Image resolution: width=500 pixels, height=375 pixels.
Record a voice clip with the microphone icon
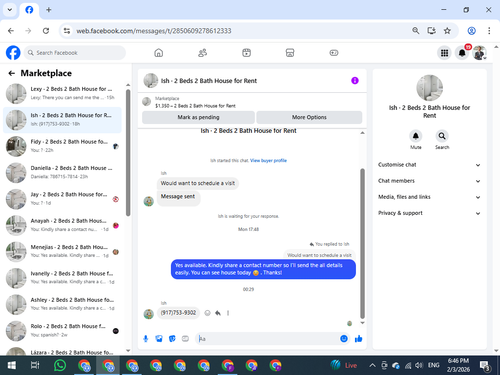[x=146, y=339]
